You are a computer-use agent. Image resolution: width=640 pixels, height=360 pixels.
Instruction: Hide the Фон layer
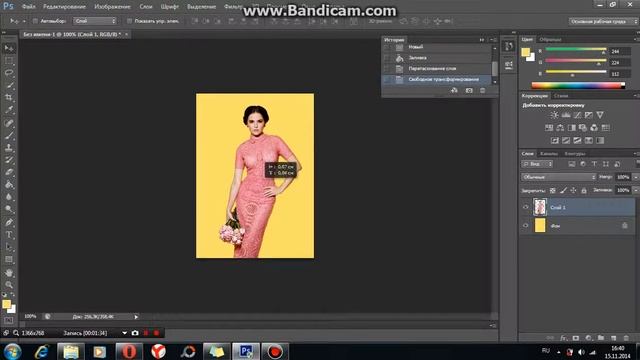(x=526, y=225)
